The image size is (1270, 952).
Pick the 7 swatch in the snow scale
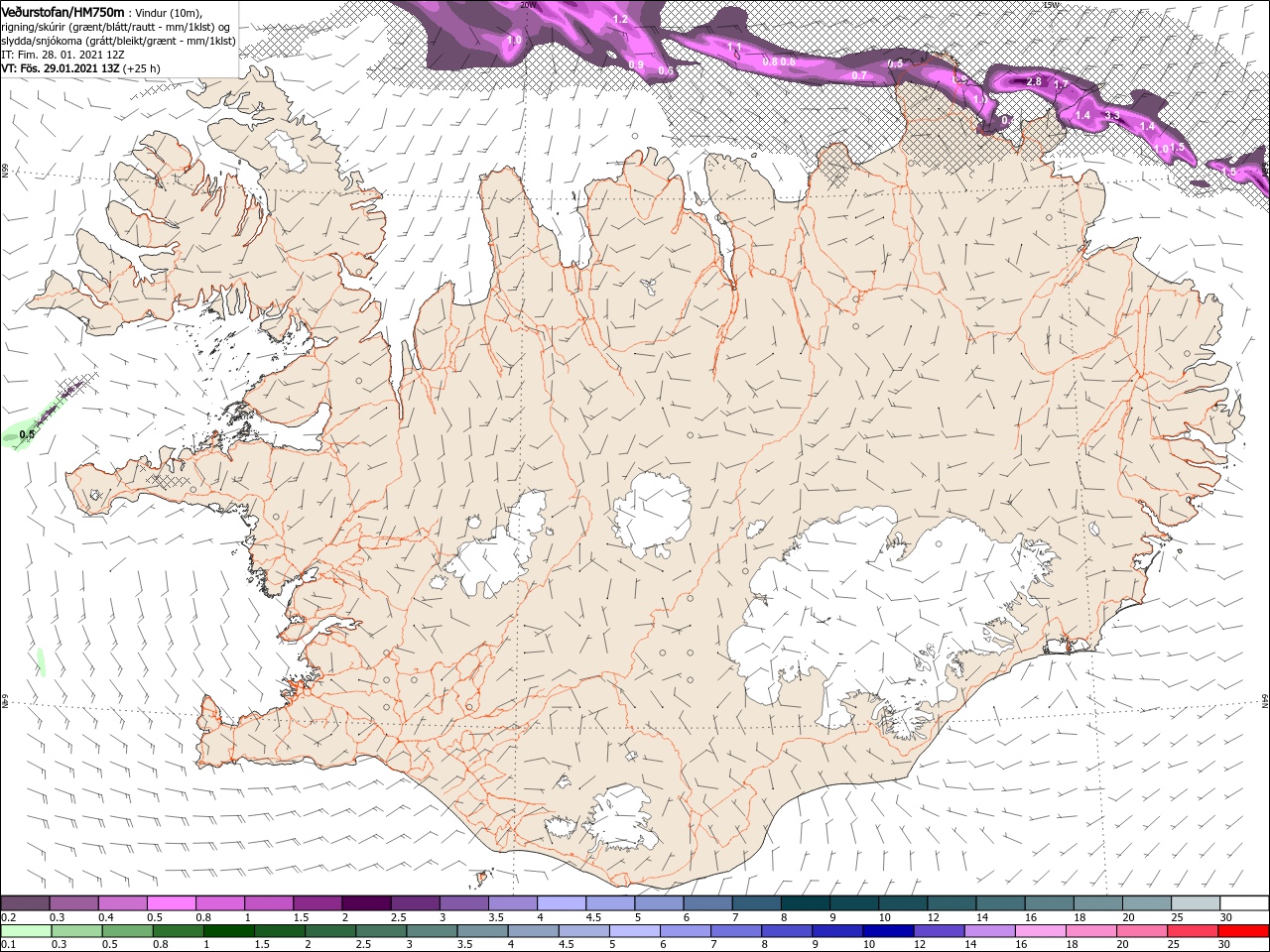pos(755,902)
